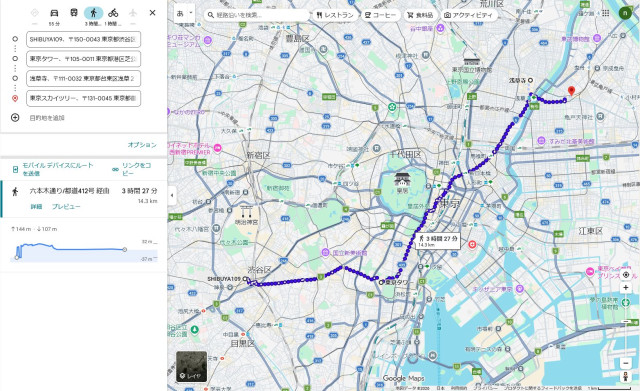Click the プレビュー preview link
640x391 pixels.
point(66,207)
